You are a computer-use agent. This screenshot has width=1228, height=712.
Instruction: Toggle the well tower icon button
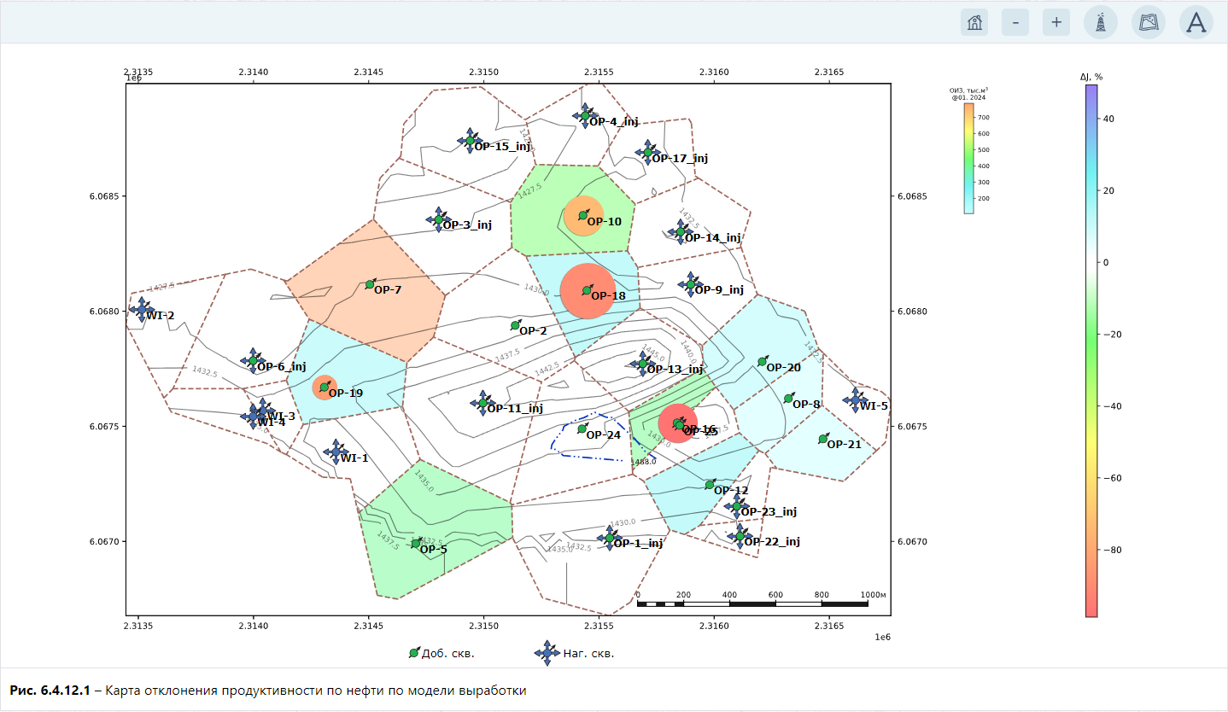click(x=1101, y=22)
